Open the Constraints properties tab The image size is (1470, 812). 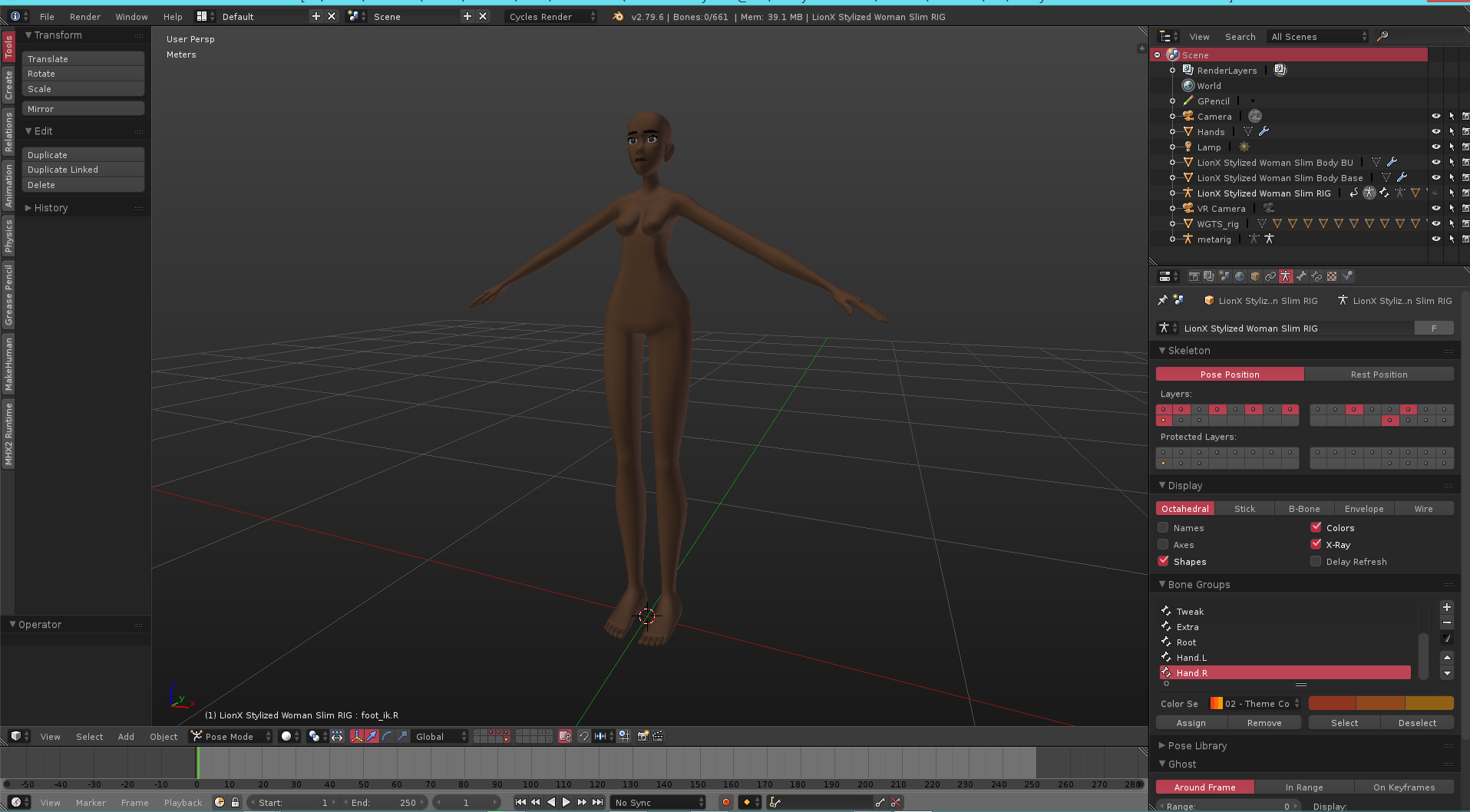1270,276
